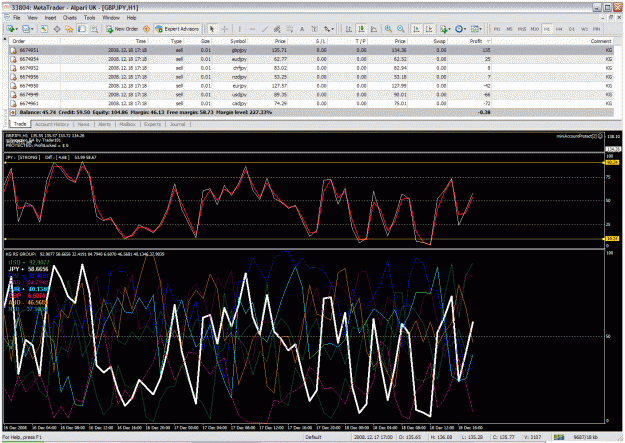
Task: Open the MetaEditor icon
Action: click(146, 29)
